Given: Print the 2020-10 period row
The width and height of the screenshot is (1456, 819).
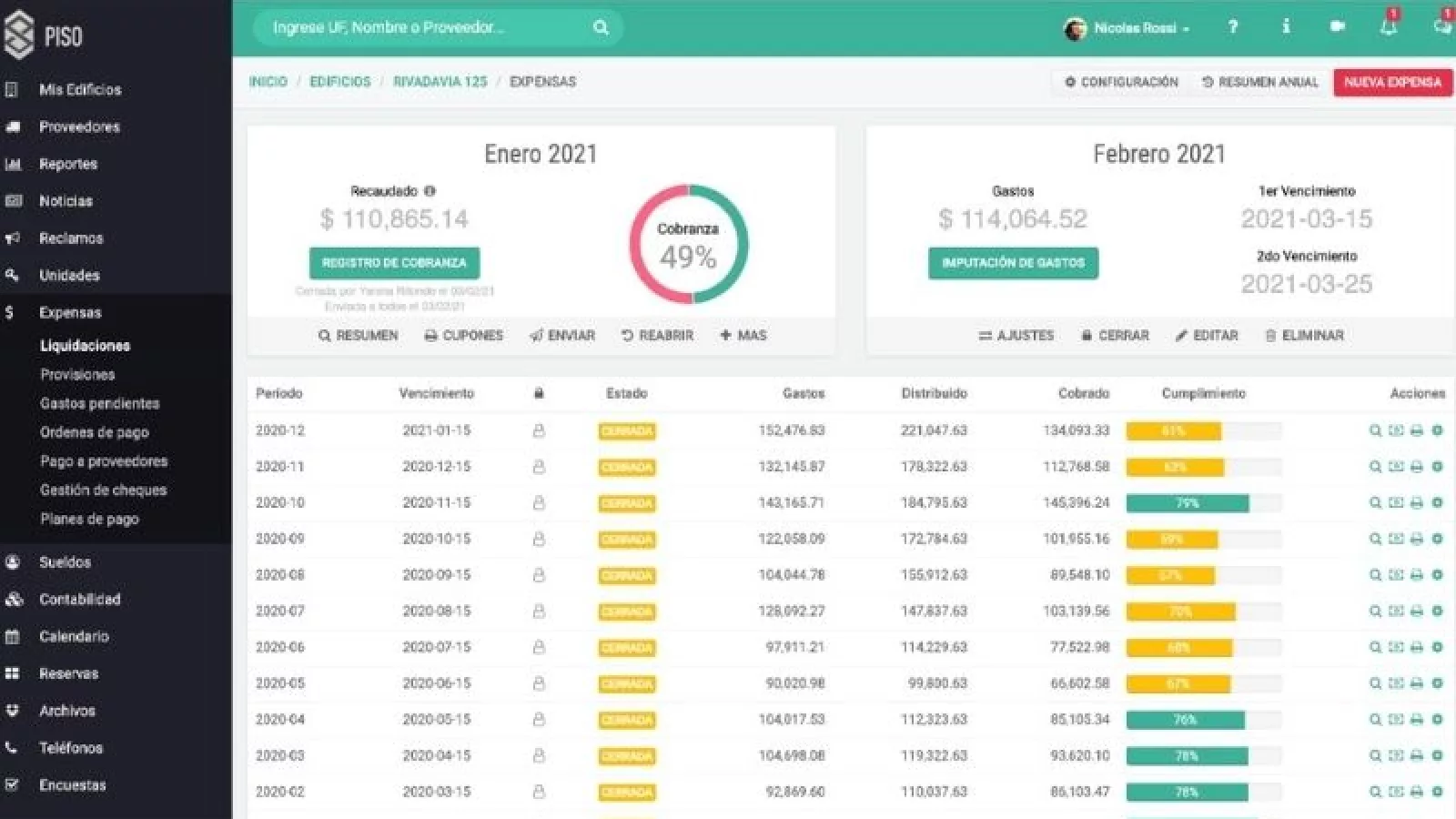Looking at the screenshot, I should [x=1417, y=502].
